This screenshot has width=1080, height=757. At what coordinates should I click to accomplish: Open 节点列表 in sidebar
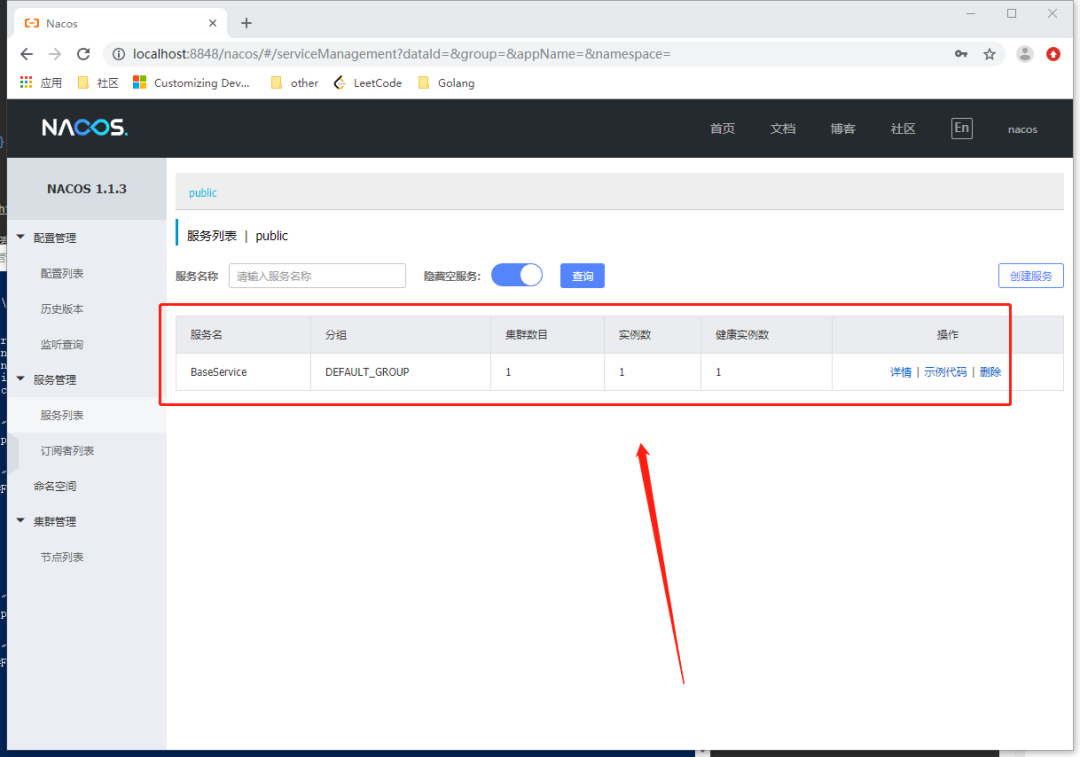62,557
